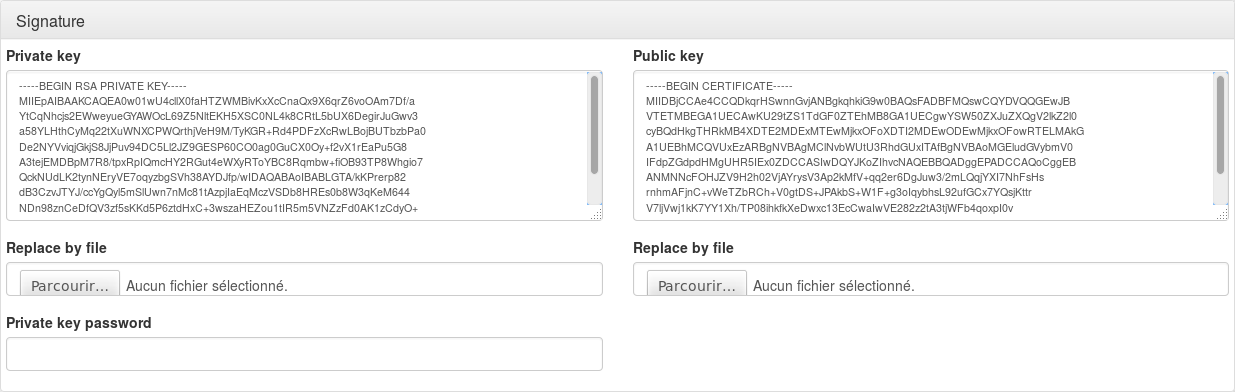
Task: Click inside the Public key certificate textarea
Action: pyautogui.click(x=931, y=145)
